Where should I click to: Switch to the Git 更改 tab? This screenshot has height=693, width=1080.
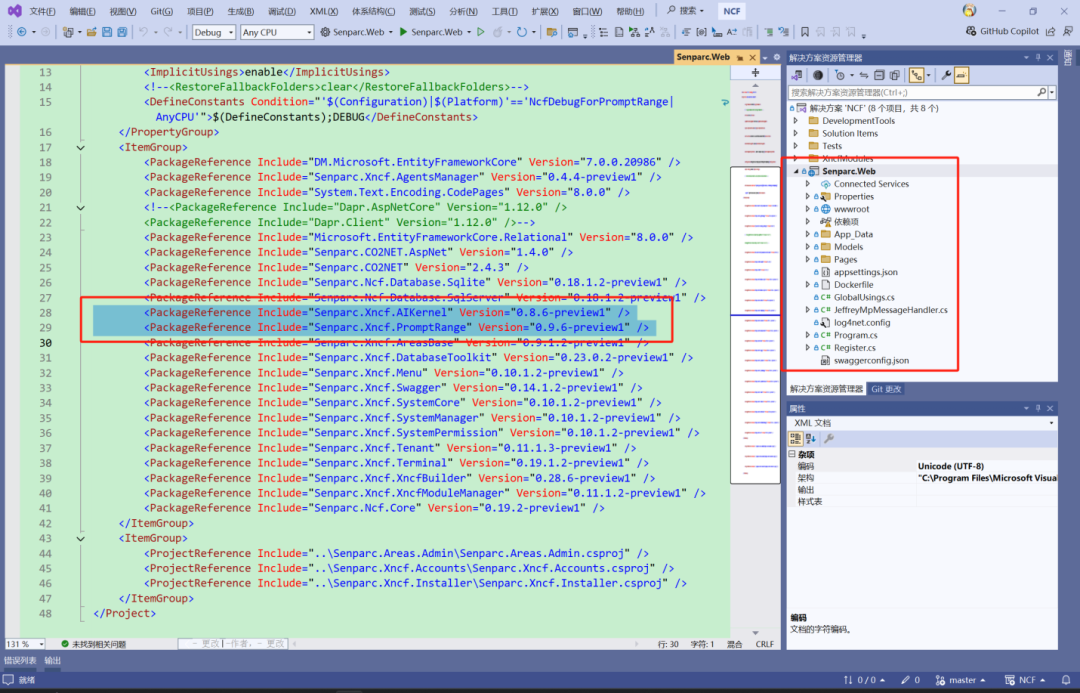886,389
